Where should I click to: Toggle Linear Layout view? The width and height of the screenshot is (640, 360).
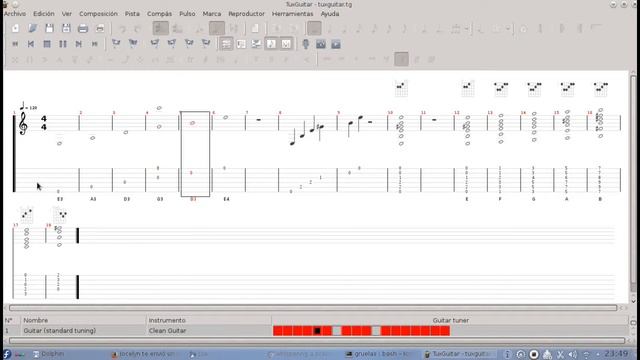click(241, 44)
